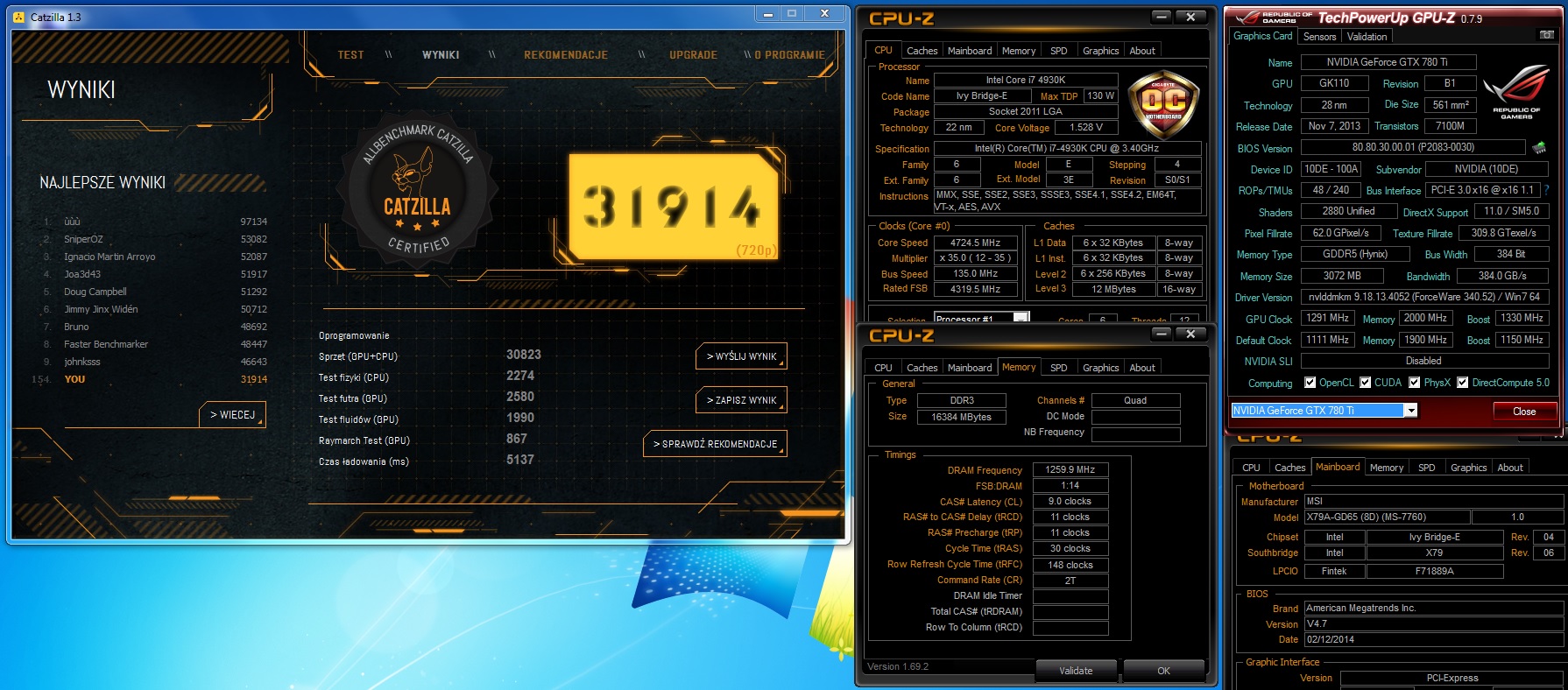1568x690 pixels.
Task: Open the Caches tab in the CPU-Z Processor window
Action: click(922, 51)
